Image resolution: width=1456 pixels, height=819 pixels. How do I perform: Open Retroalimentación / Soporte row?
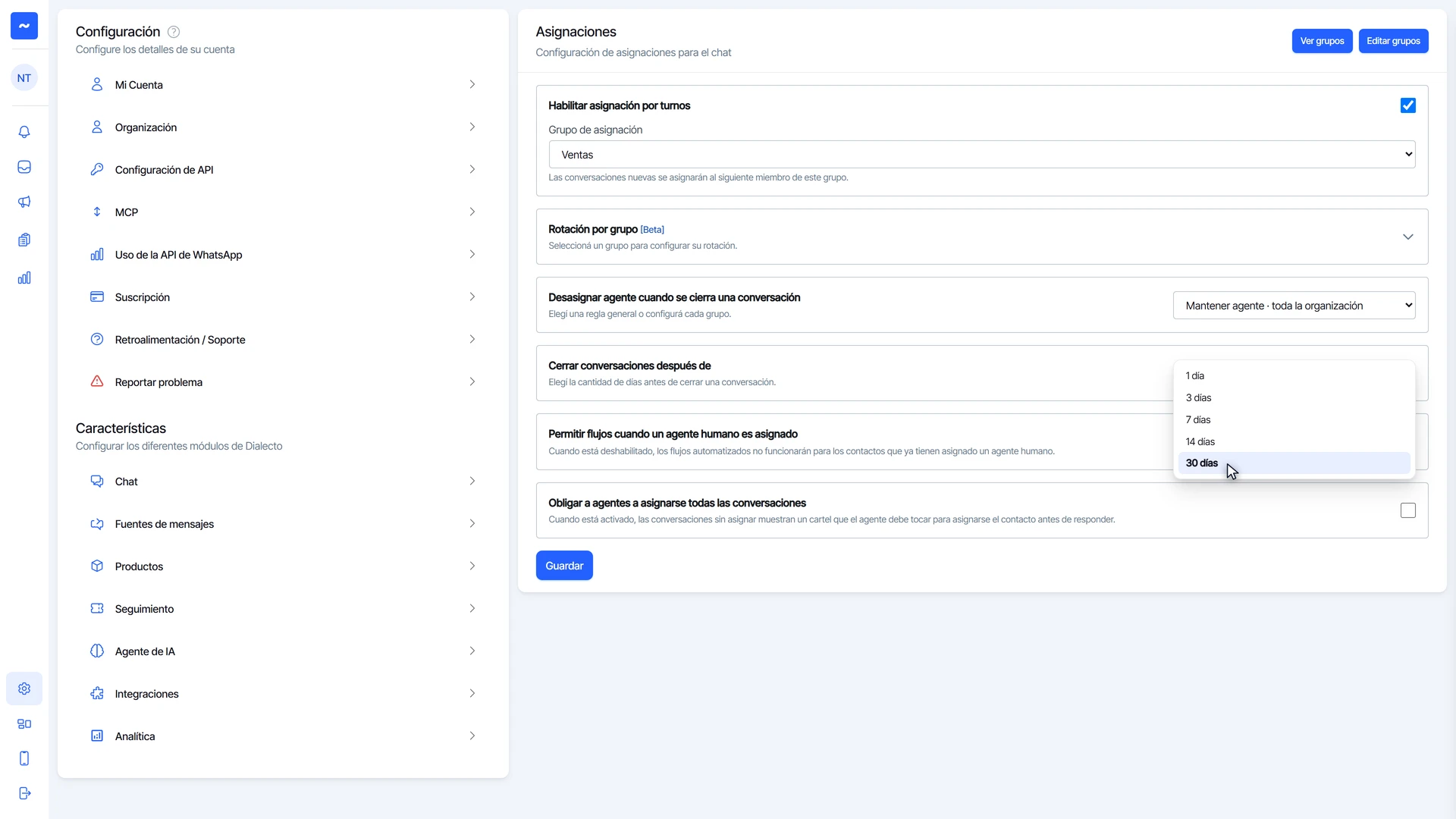coord(283,340)
